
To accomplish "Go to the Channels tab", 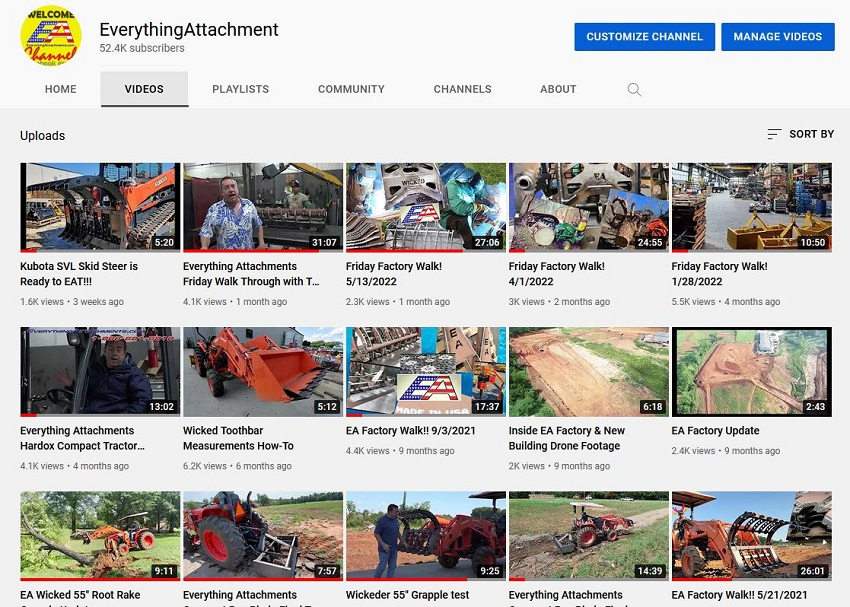I will pyautogui.click(x=462, y=89).
